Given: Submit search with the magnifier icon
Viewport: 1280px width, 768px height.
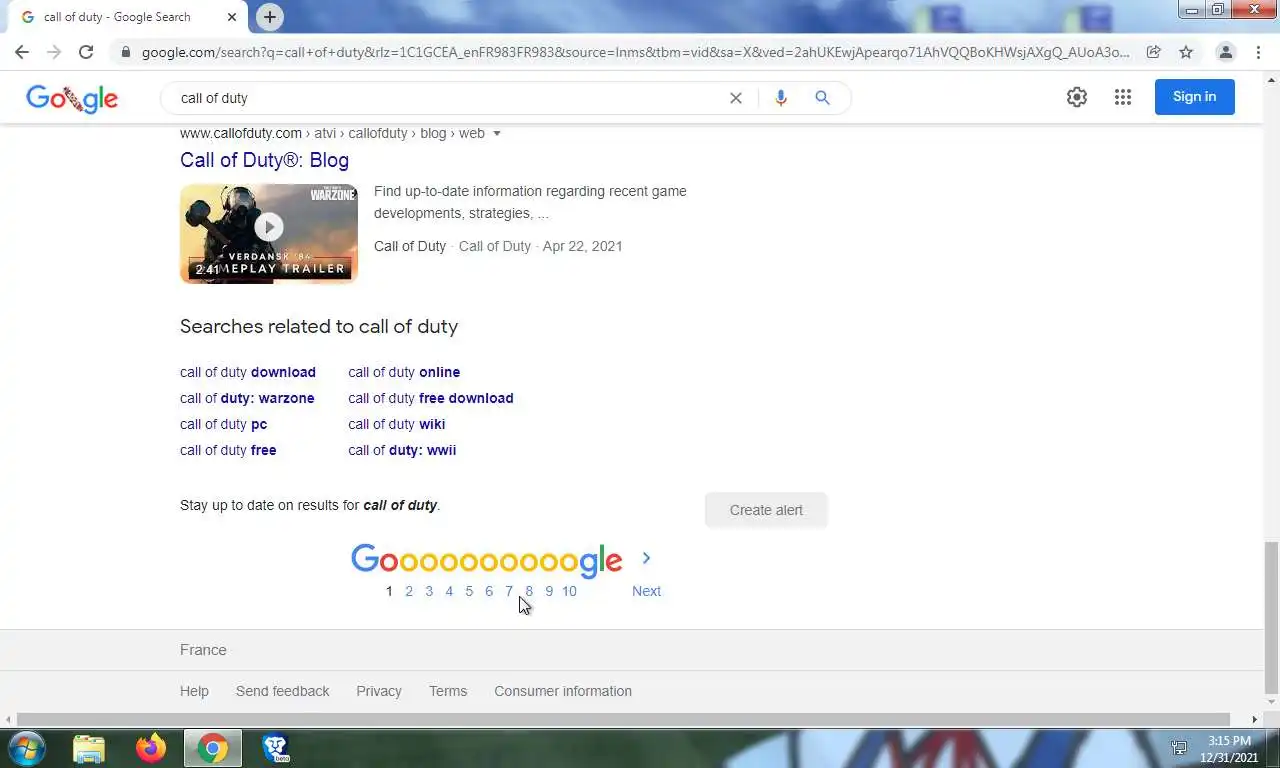Looking at the screenshot, I should tap(822, 98).
